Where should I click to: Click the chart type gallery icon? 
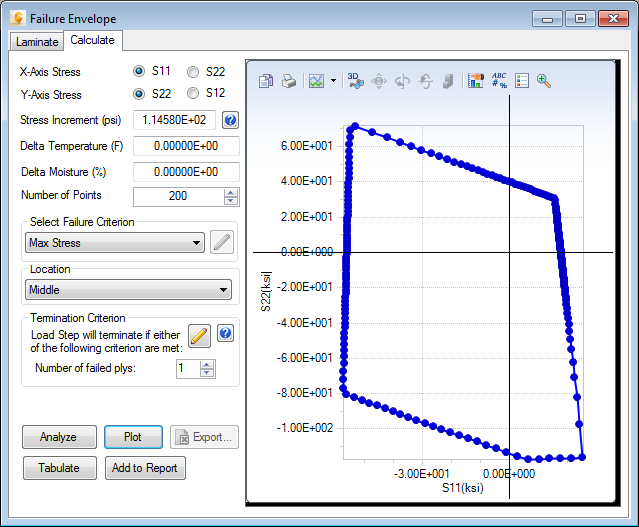point(316,81)
